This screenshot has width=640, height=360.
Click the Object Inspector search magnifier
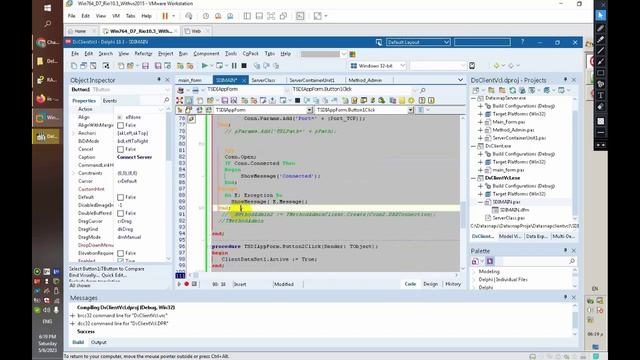166,100
